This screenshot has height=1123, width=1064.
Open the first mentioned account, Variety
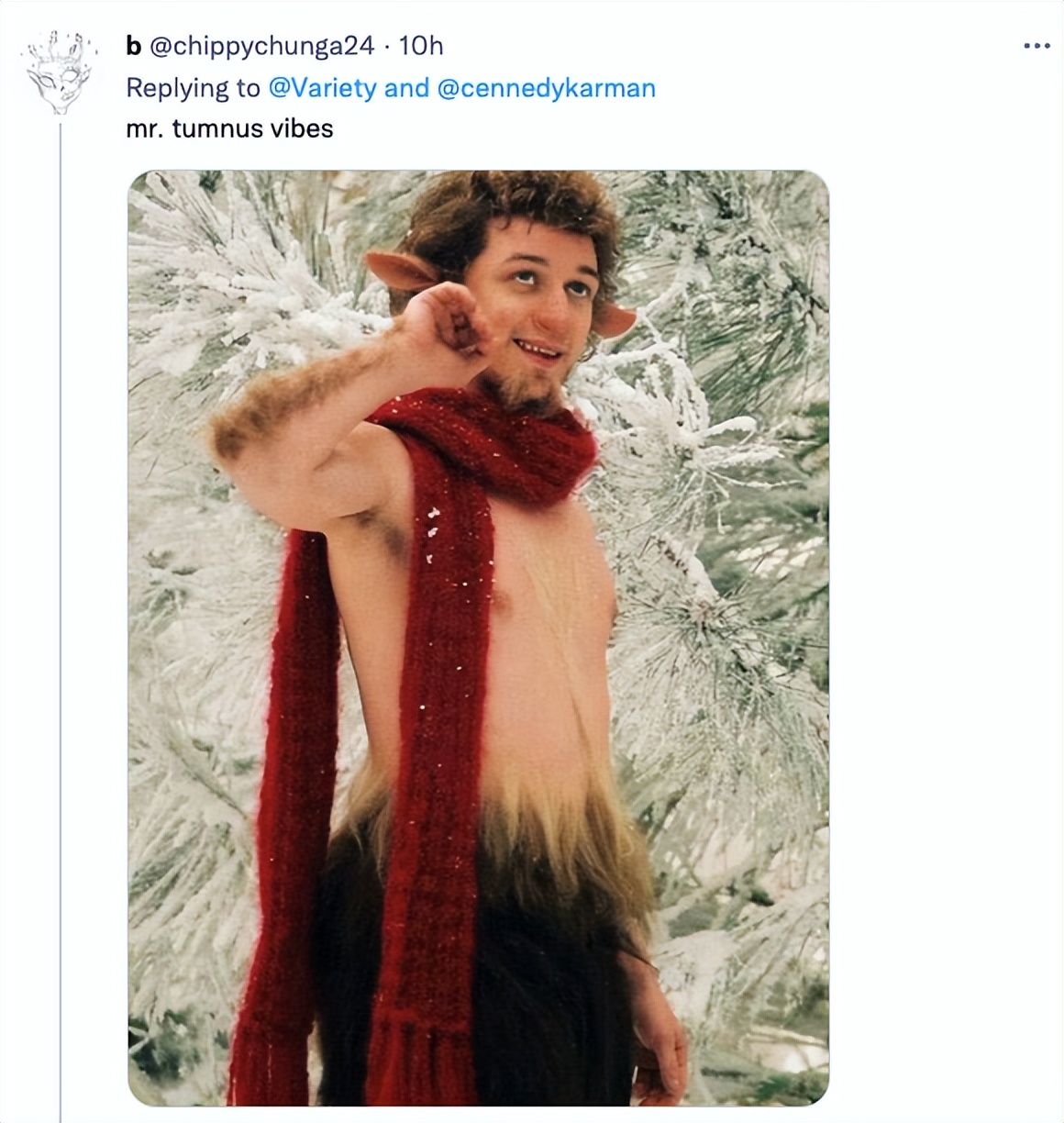click(322, 88)
